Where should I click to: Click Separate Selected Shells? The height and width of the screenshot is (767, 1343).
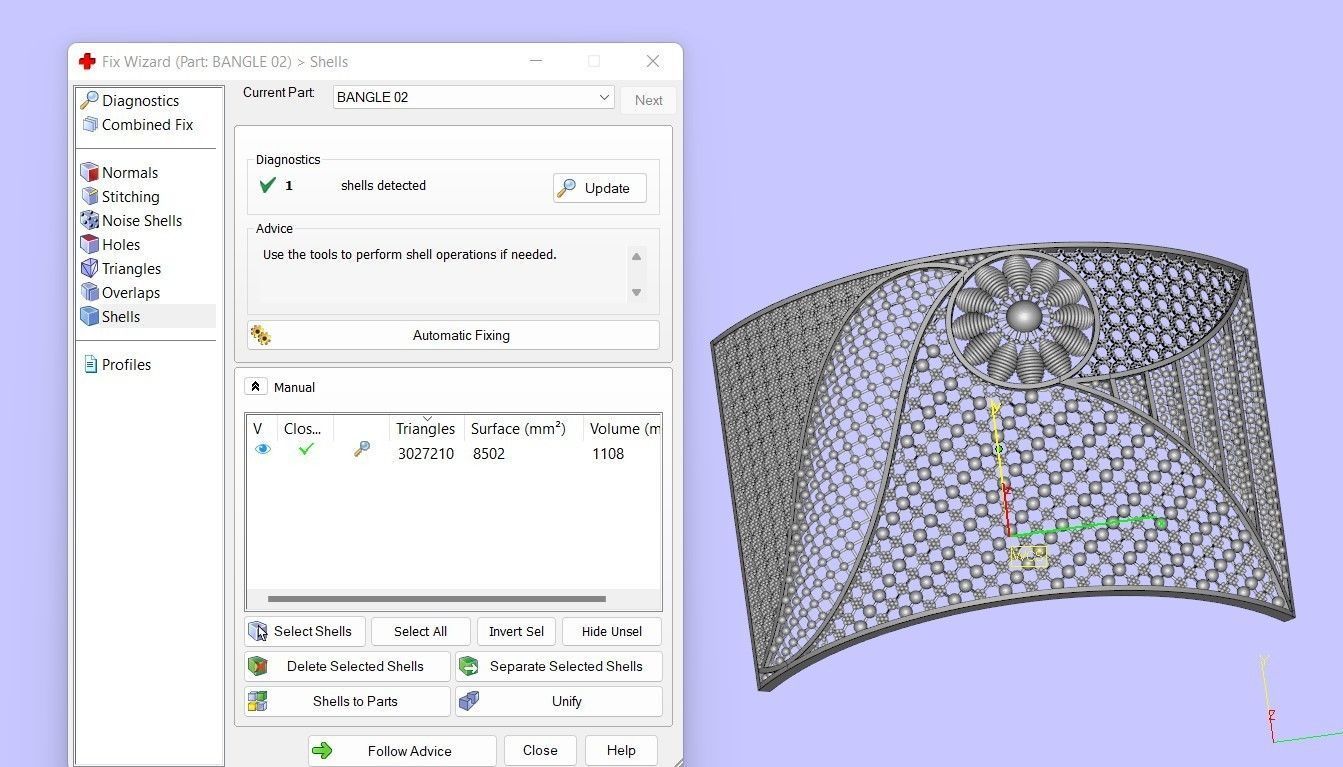559,666
